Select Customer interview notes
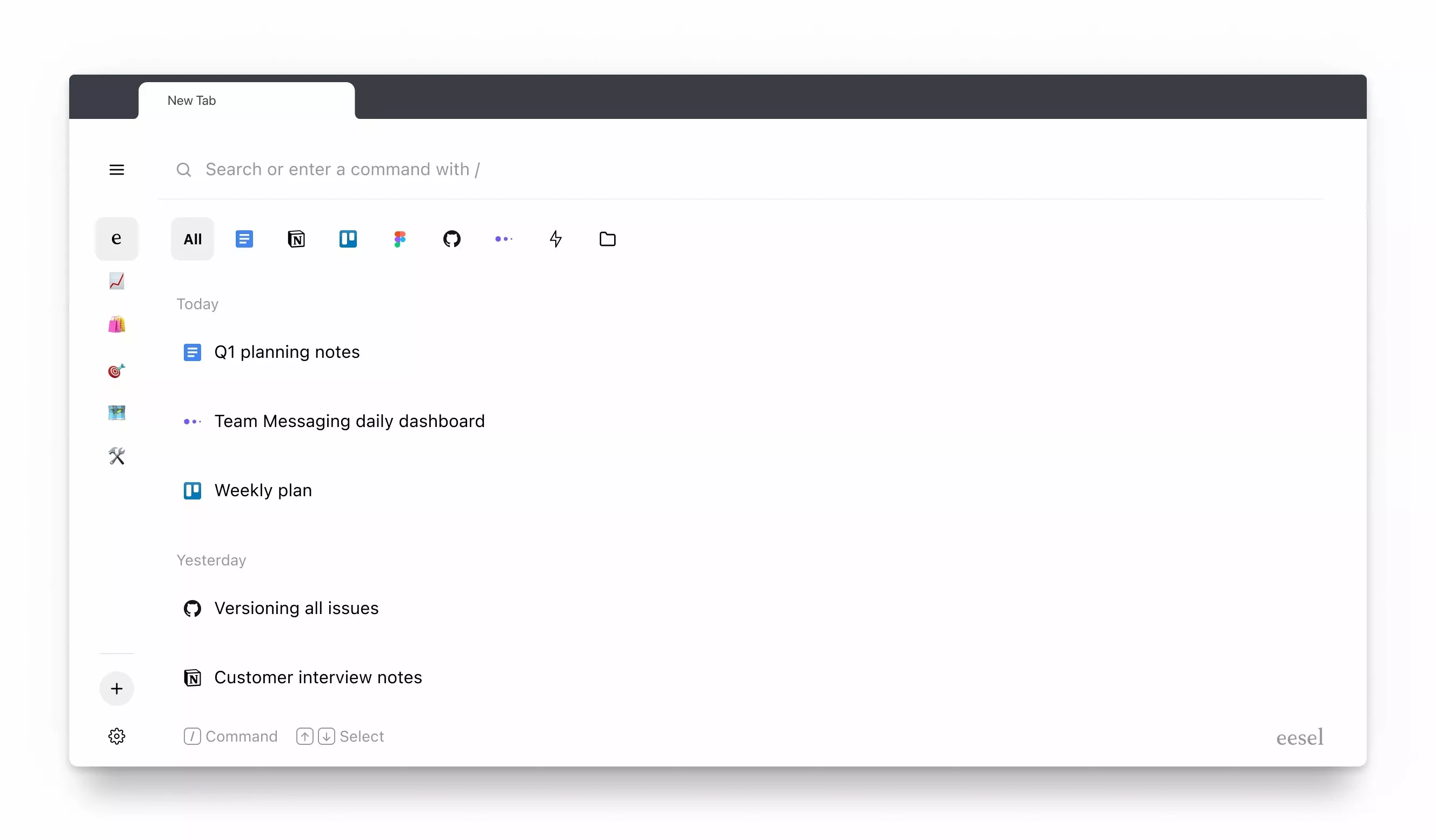 tap(318, 677)
